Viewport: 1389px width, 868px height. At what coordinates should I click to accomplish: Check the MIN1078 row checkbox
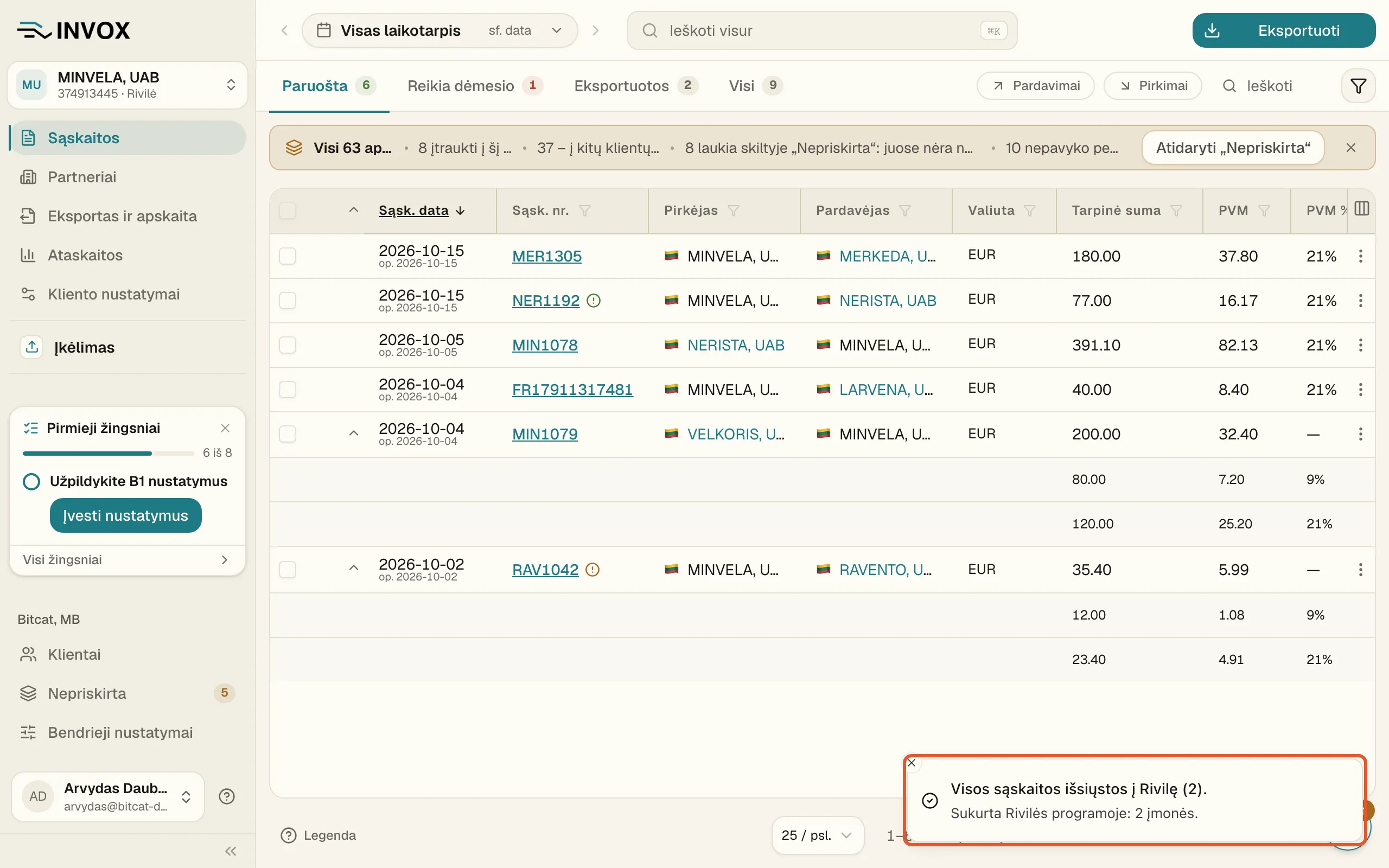288,345
